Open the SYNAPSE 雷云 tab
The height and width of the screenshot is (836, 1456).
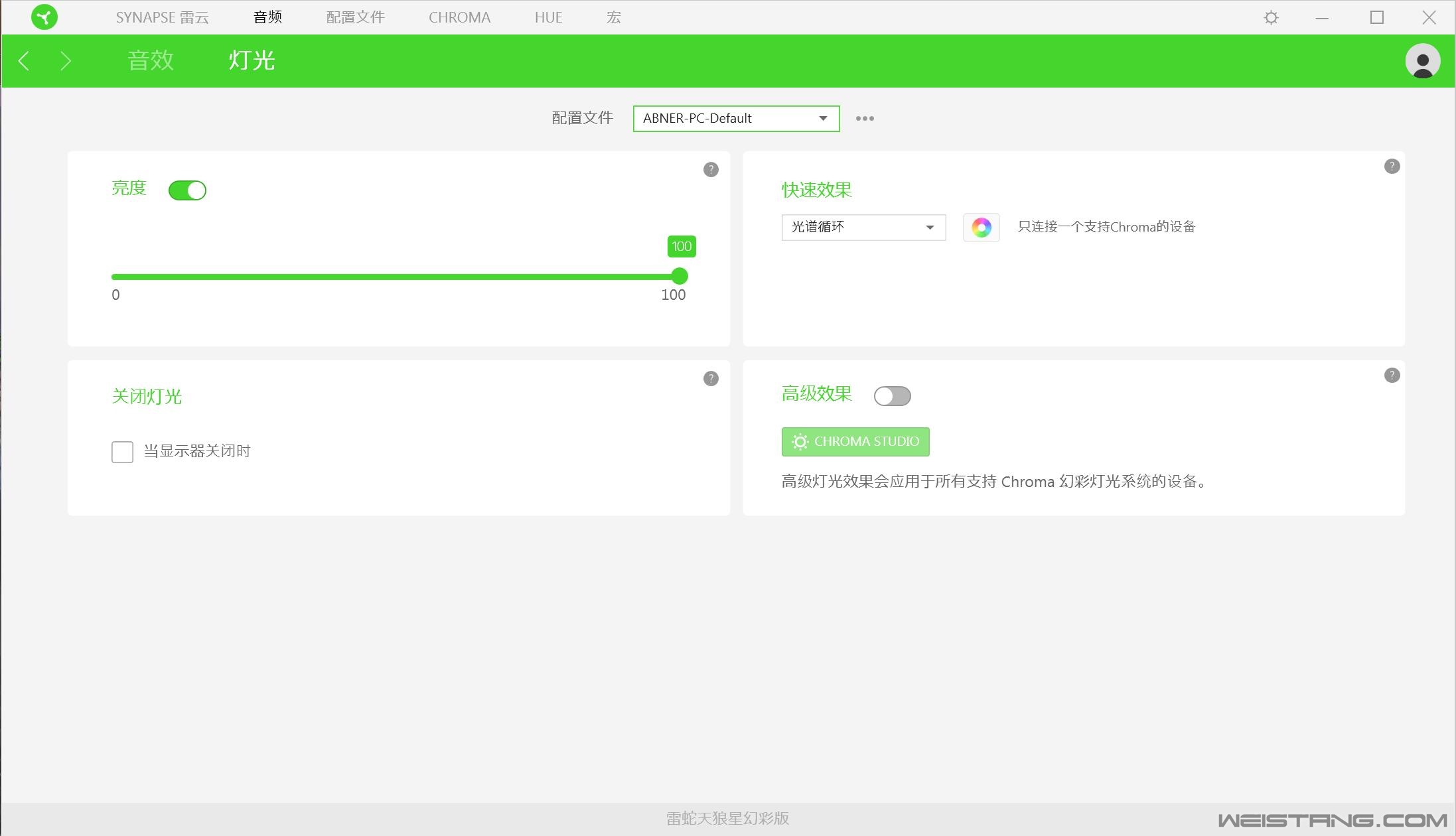click(163, 17)
